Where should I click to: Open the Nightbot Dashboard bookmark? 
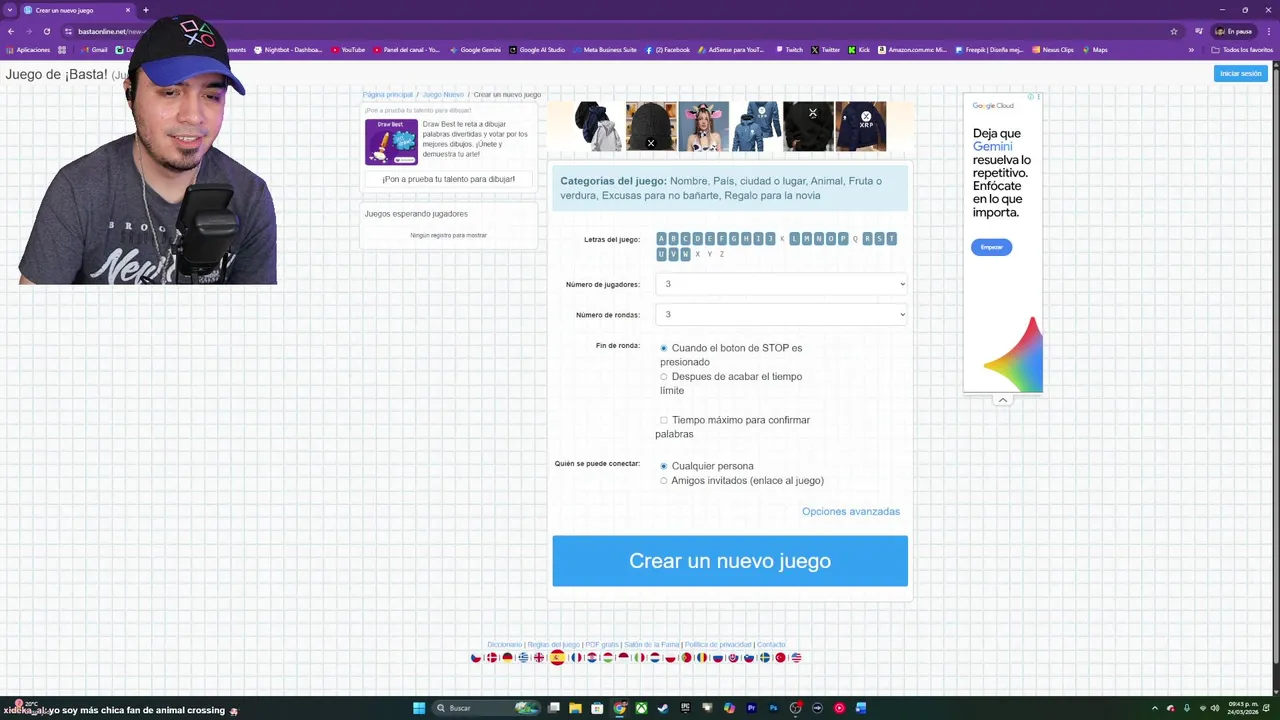coord(288,49)
